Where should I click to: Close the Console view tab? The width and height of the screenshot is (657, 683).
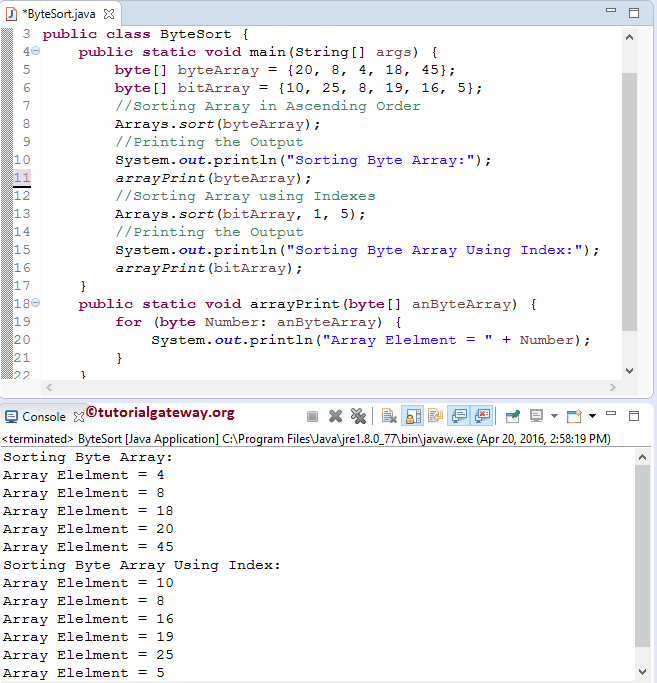click(x=79, y=417)
